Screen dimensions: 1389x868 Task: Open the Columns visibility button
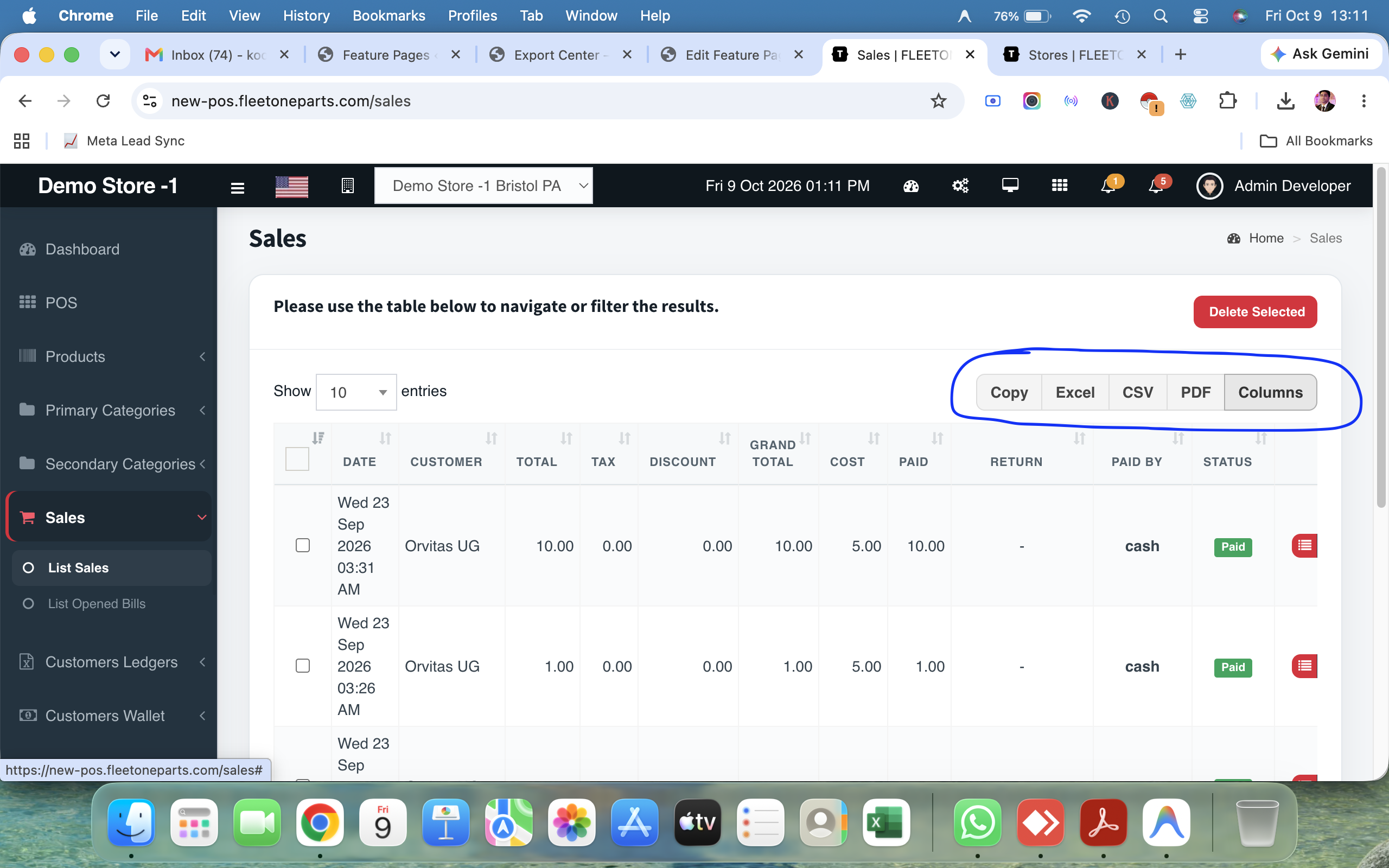[x=1270, y=393]
